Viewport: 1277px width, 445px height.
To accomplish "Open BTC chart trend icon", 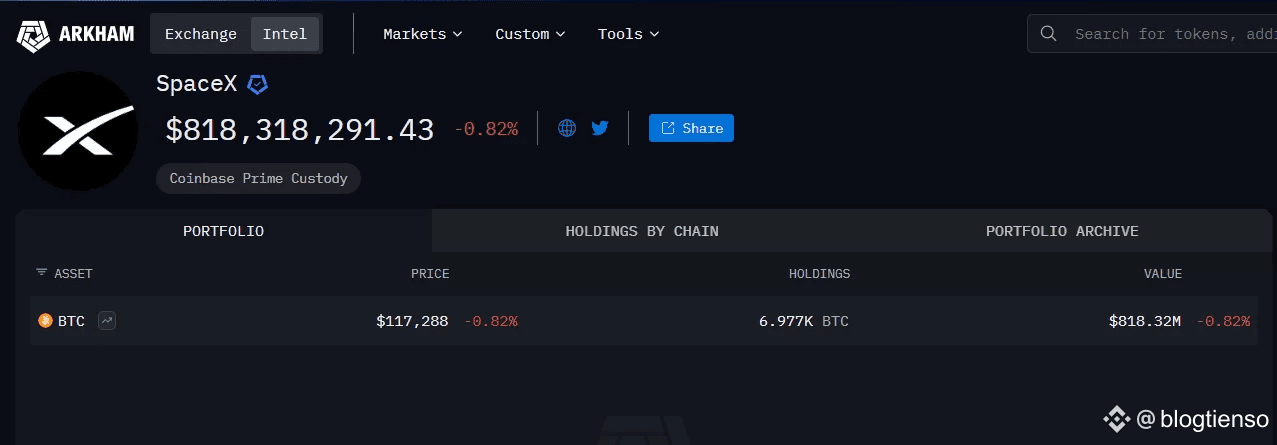I will (x=107, y=321).
